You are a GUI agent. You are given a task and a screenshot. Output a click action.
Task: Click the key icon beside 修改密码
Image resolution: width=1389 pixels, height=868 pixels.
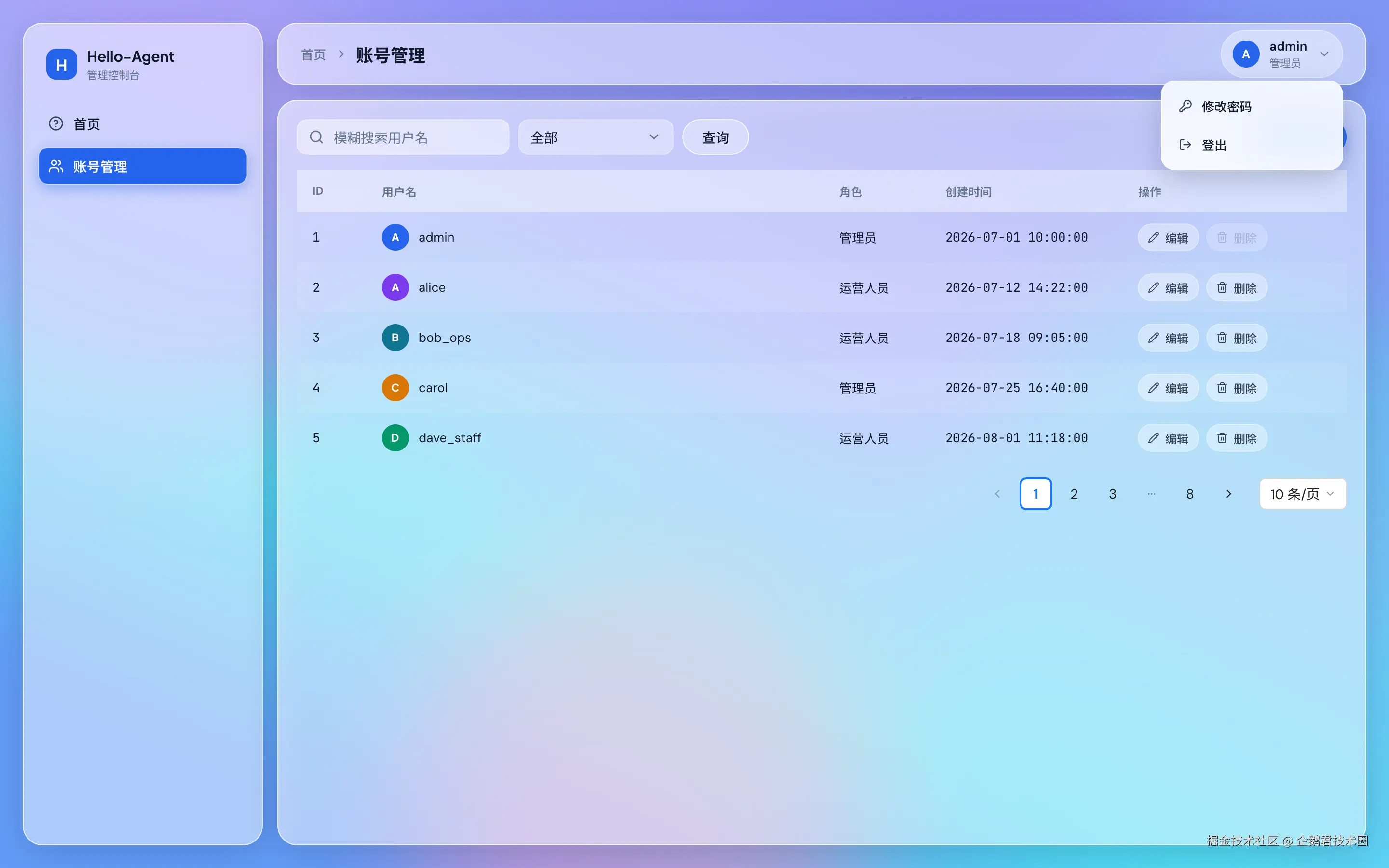tap(1185, 106)
